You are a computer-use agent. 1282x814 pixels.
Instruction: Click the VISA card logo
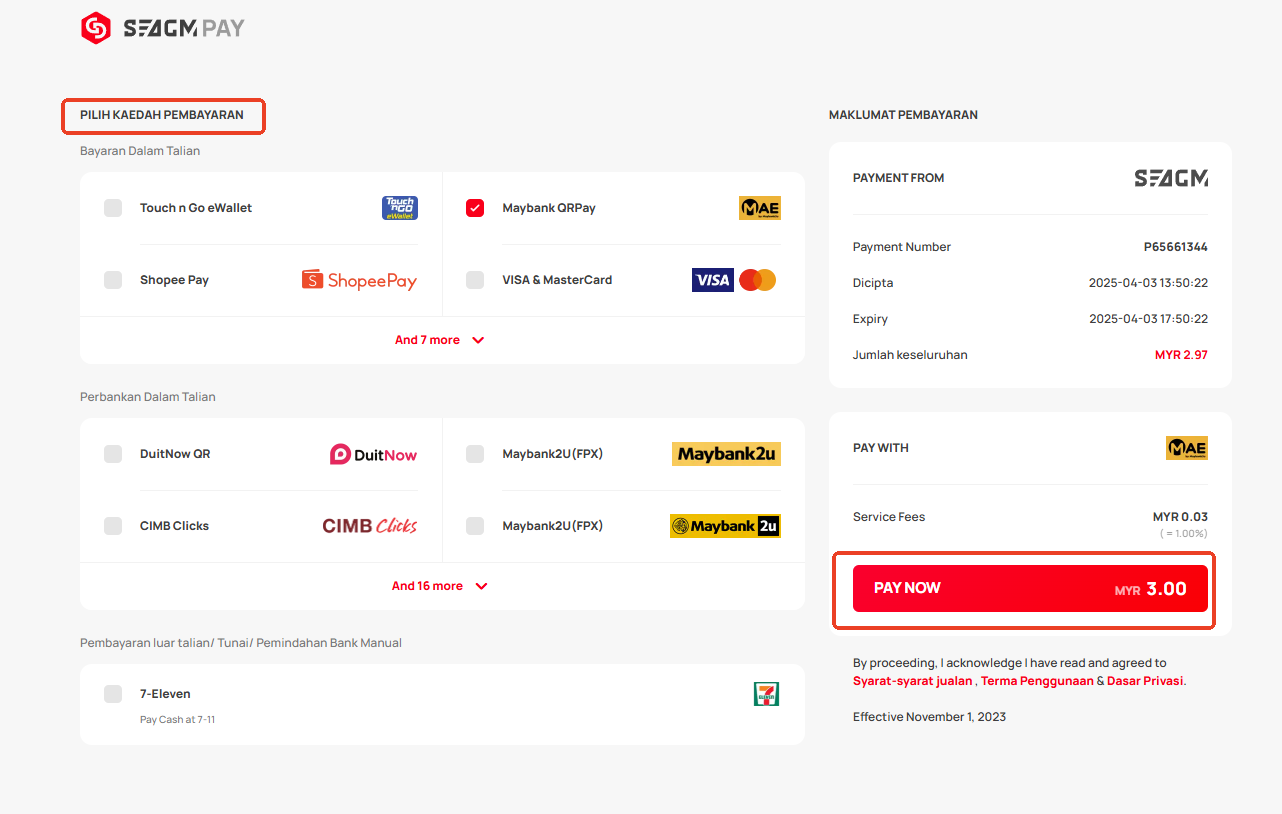(713, 280)
